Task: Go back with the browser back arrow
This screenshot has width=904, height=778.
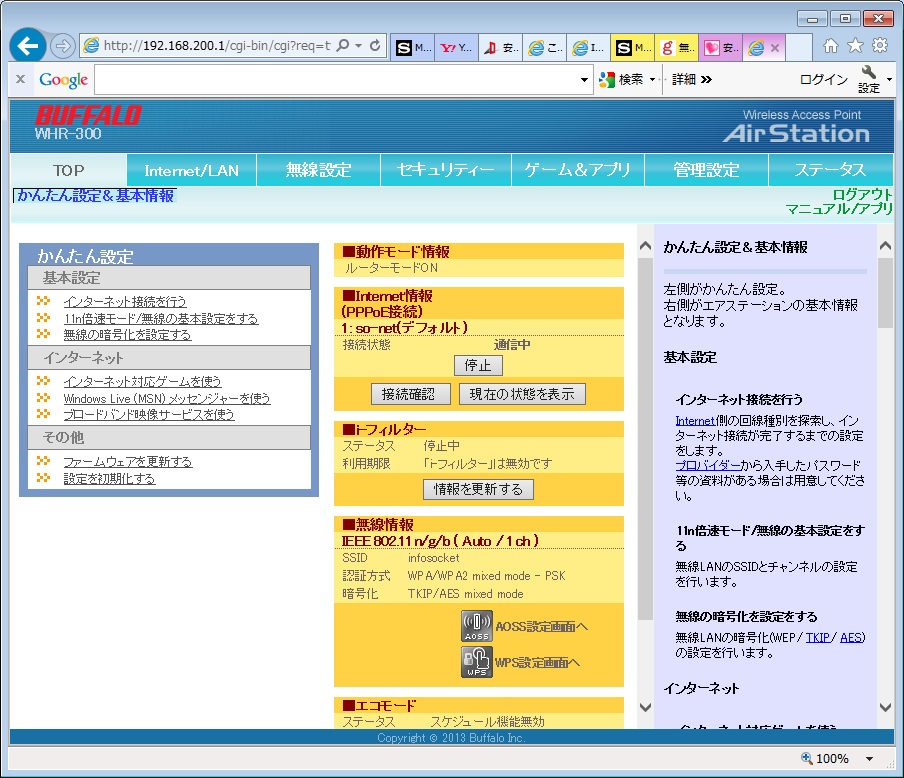Action: pyautogui.click(x=28, y=46)
